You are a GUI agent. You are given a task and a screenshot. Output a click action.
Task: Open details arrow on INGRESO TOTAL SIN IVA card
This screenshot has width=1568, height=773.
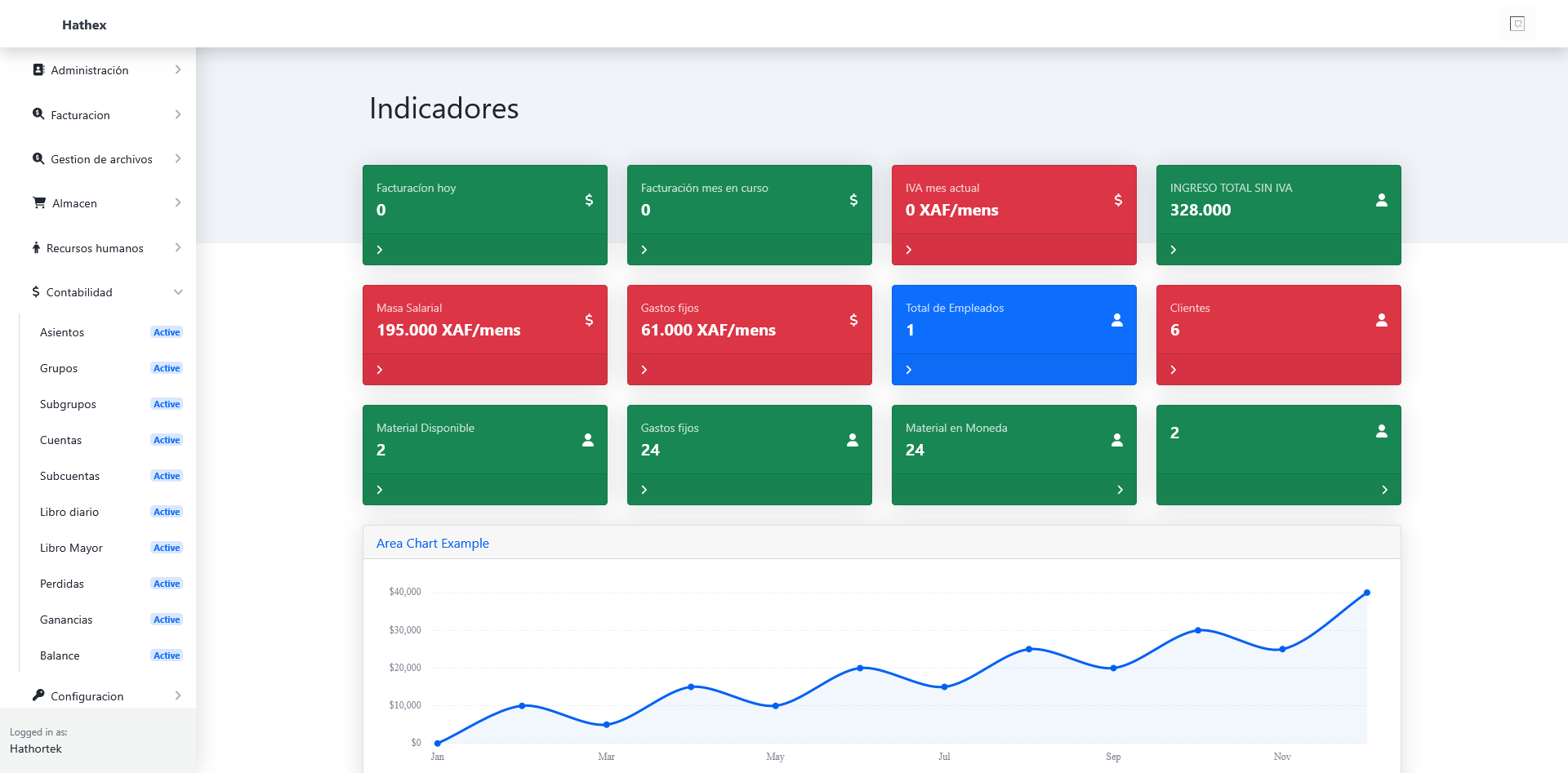(x=1174, y=250)
